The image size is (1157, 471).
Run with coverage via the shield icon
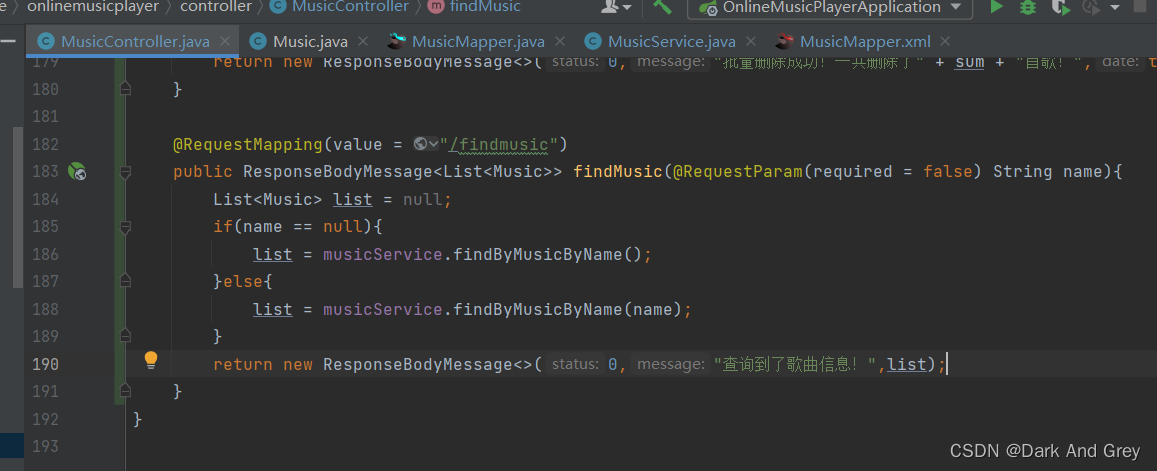pyautogui.click(x=1060, y=7)
